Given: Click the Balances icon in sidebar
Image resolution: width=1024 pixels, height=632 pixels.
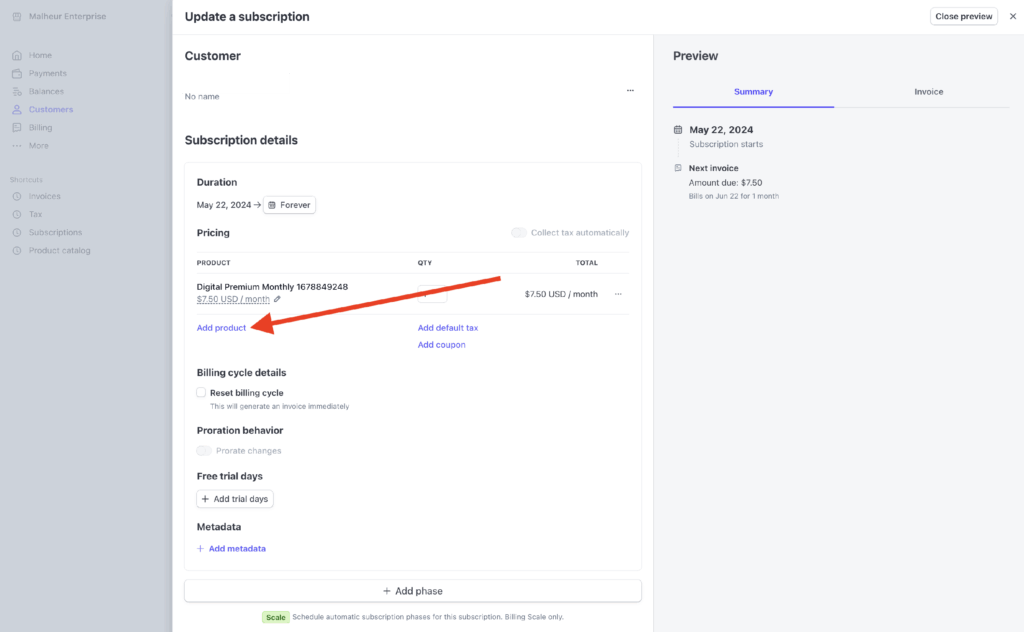Looking at the screenshot, I should point(17,91).
